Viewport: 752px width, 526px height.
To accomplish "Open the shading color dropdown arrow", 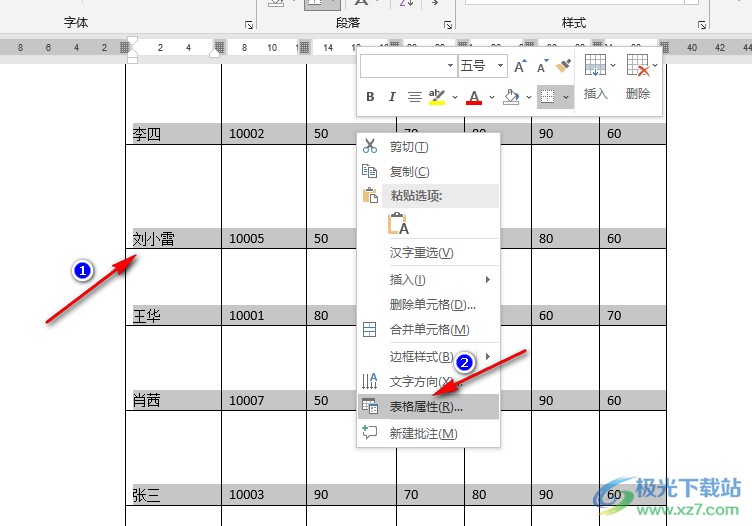I will [529, 97].
